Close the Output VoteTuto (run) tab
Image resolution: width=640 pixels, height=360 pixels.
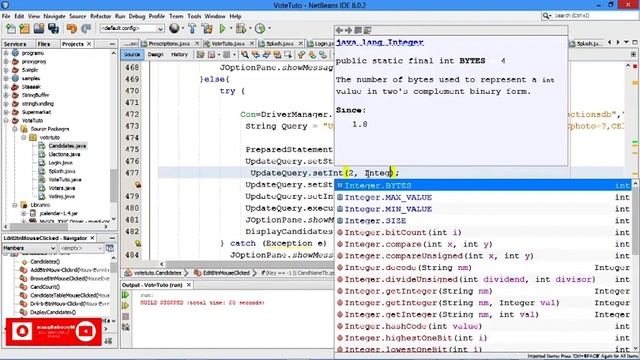tap(189, 285)
